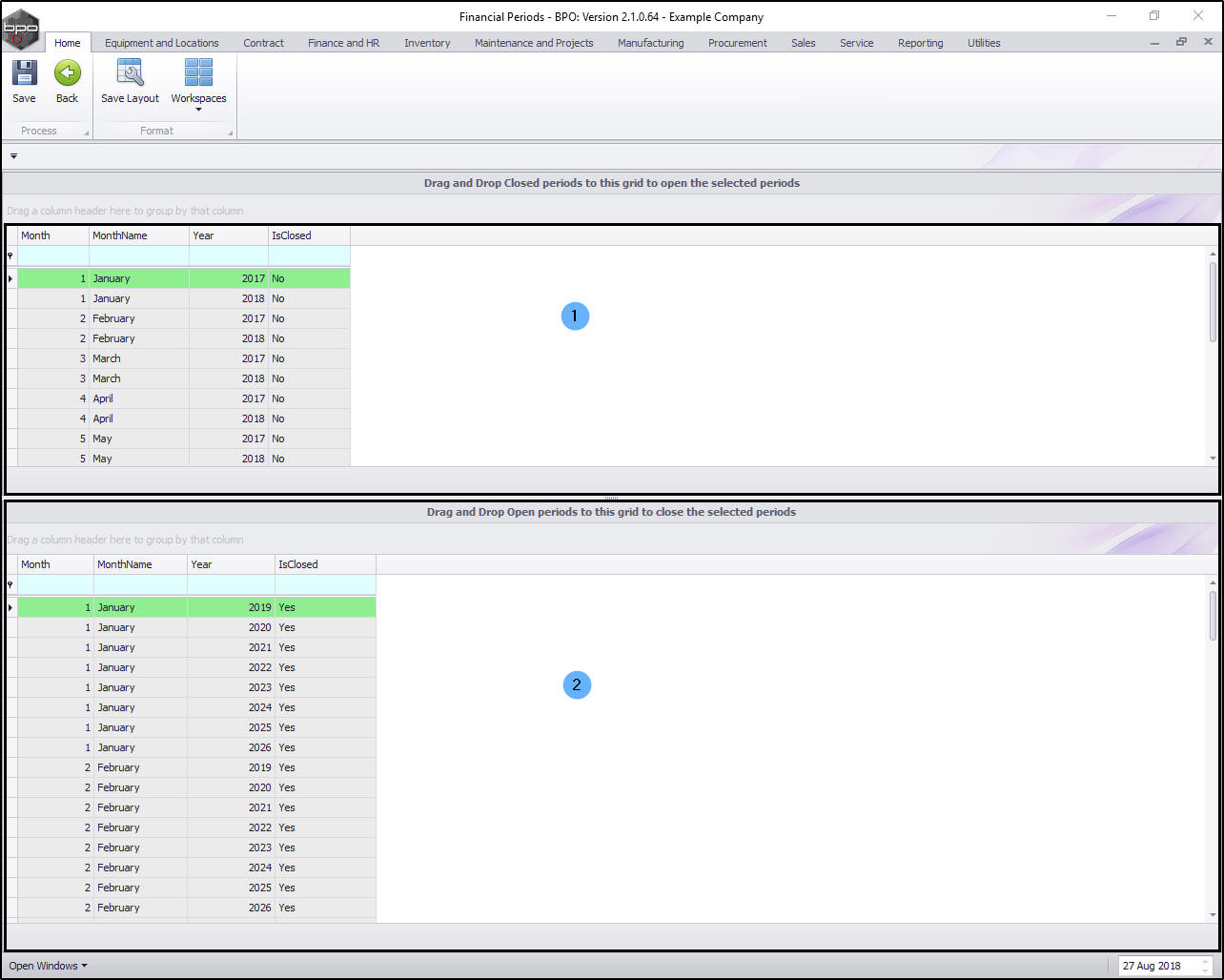This screenshot has height=980, width=1224.
Task: Sort closed periods grid by MonthName column
Action: (140, 564)
